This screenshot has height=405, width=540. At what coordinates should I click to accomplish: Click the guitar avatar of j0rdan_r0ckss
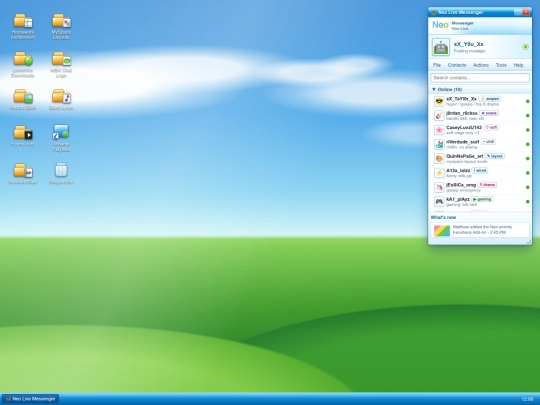coord(439,116)
